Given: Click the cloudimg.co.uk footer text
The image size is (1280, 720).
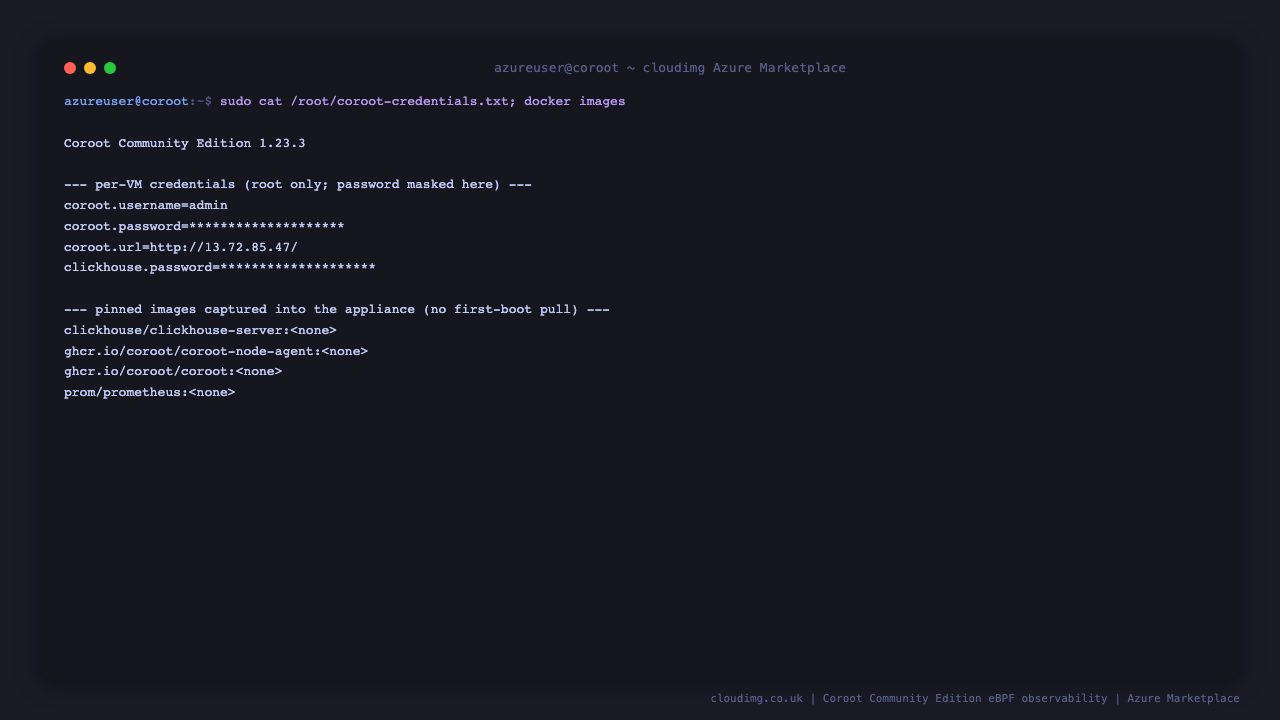Looking at the screenshot, I should (x=757, y=698).
